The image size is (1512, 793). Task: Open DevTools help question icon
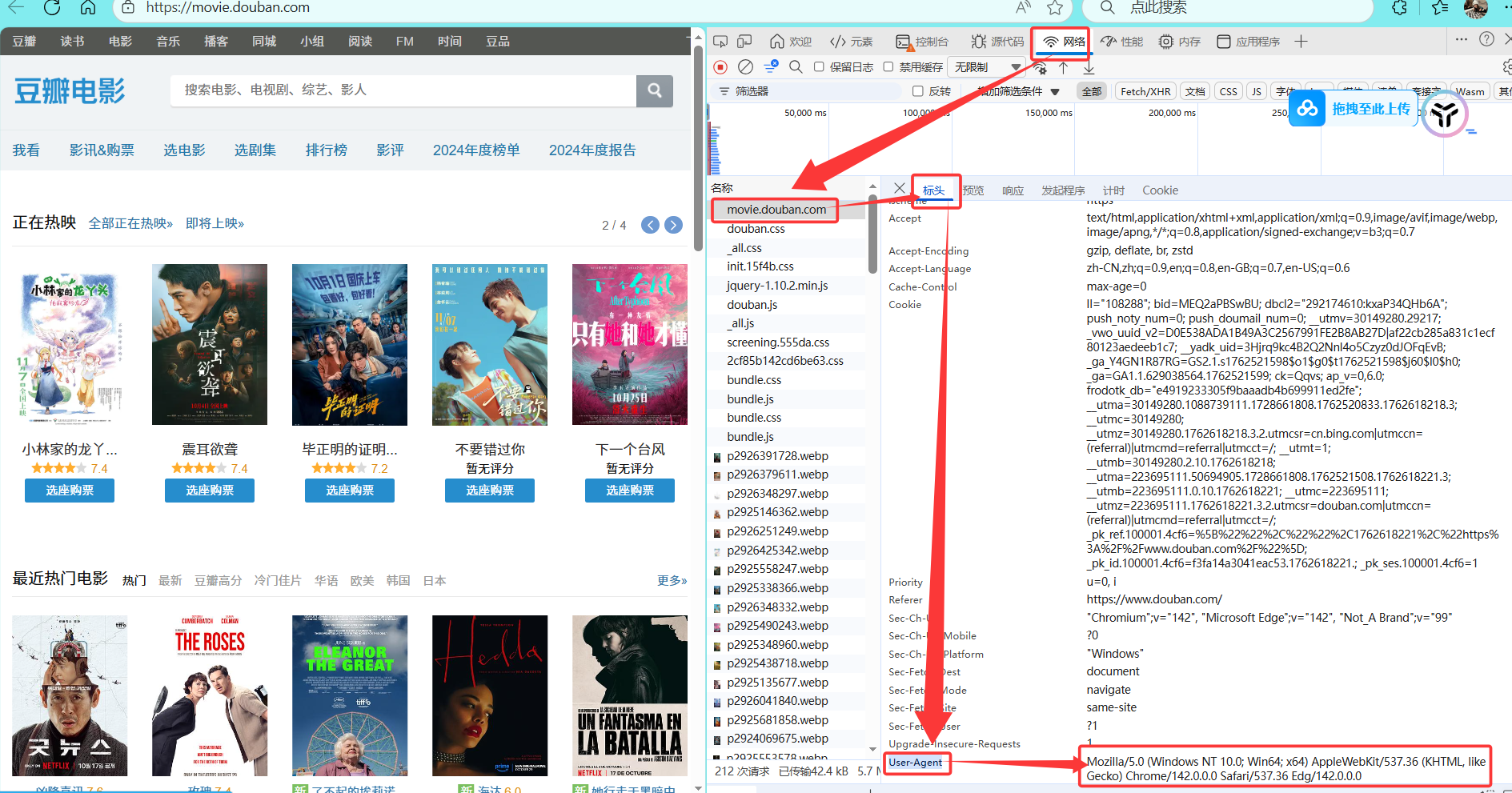click(x=1486, y=39)
